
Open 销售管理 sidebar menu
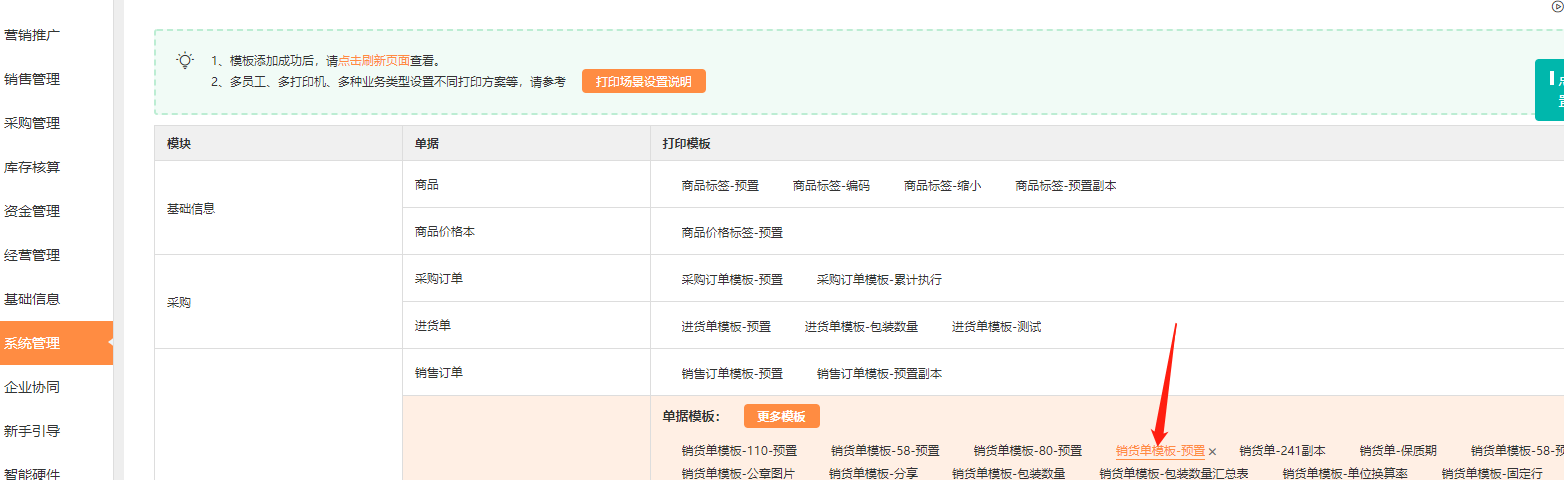(x=32, y=79)
